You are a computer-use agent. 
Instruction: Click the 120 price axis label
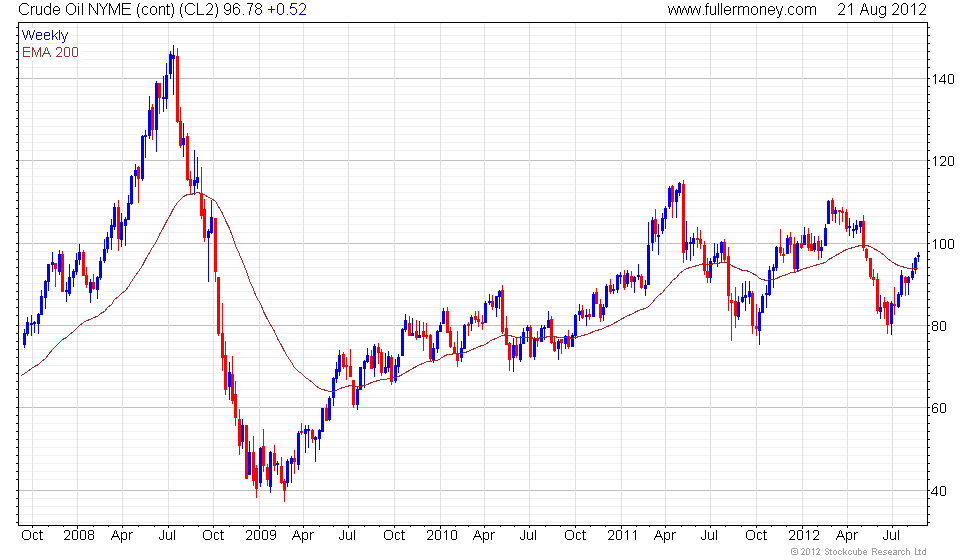click(942, 161)
